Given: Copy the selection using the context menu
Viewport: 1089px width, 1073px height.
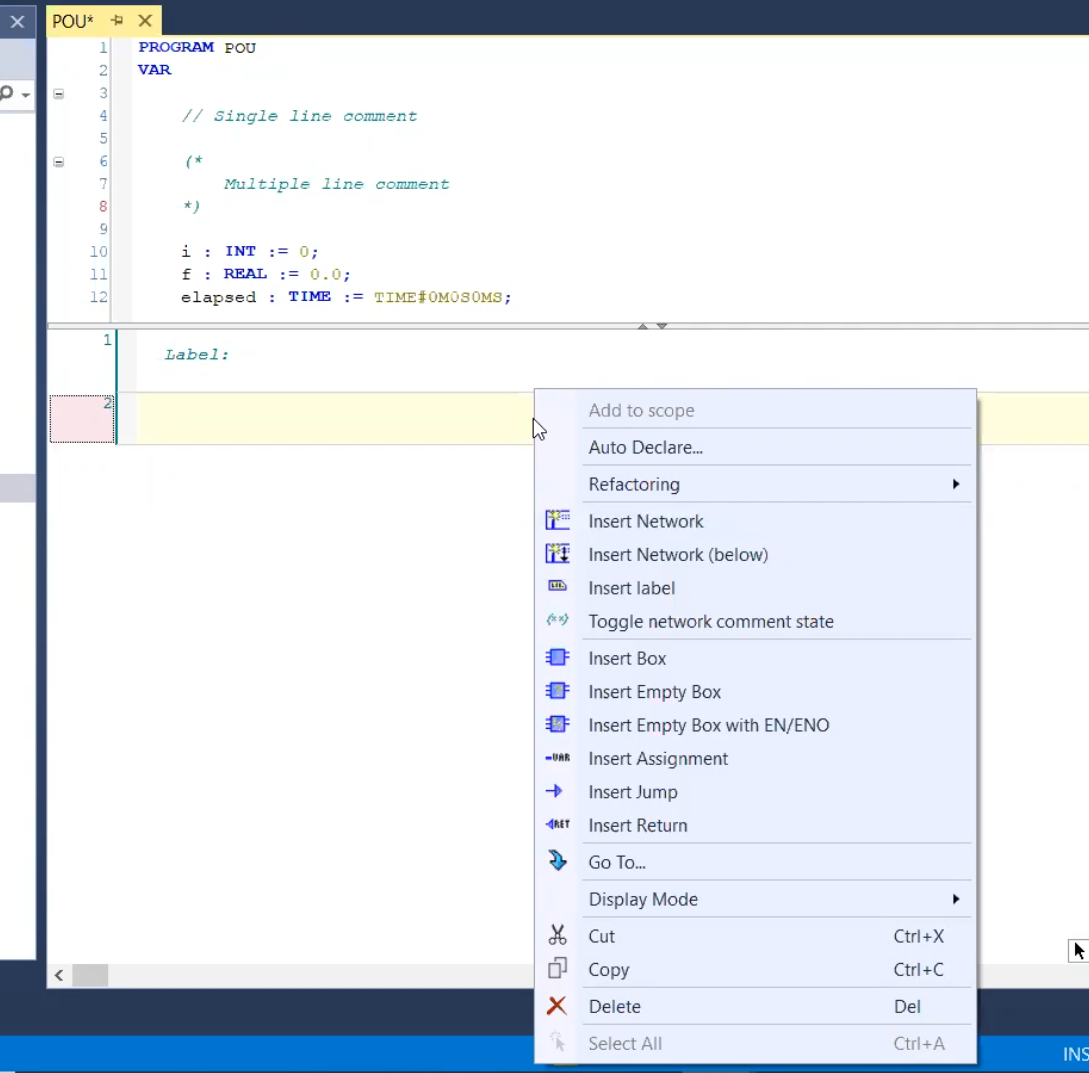Looking at the screenshot, I should [608, 969].
